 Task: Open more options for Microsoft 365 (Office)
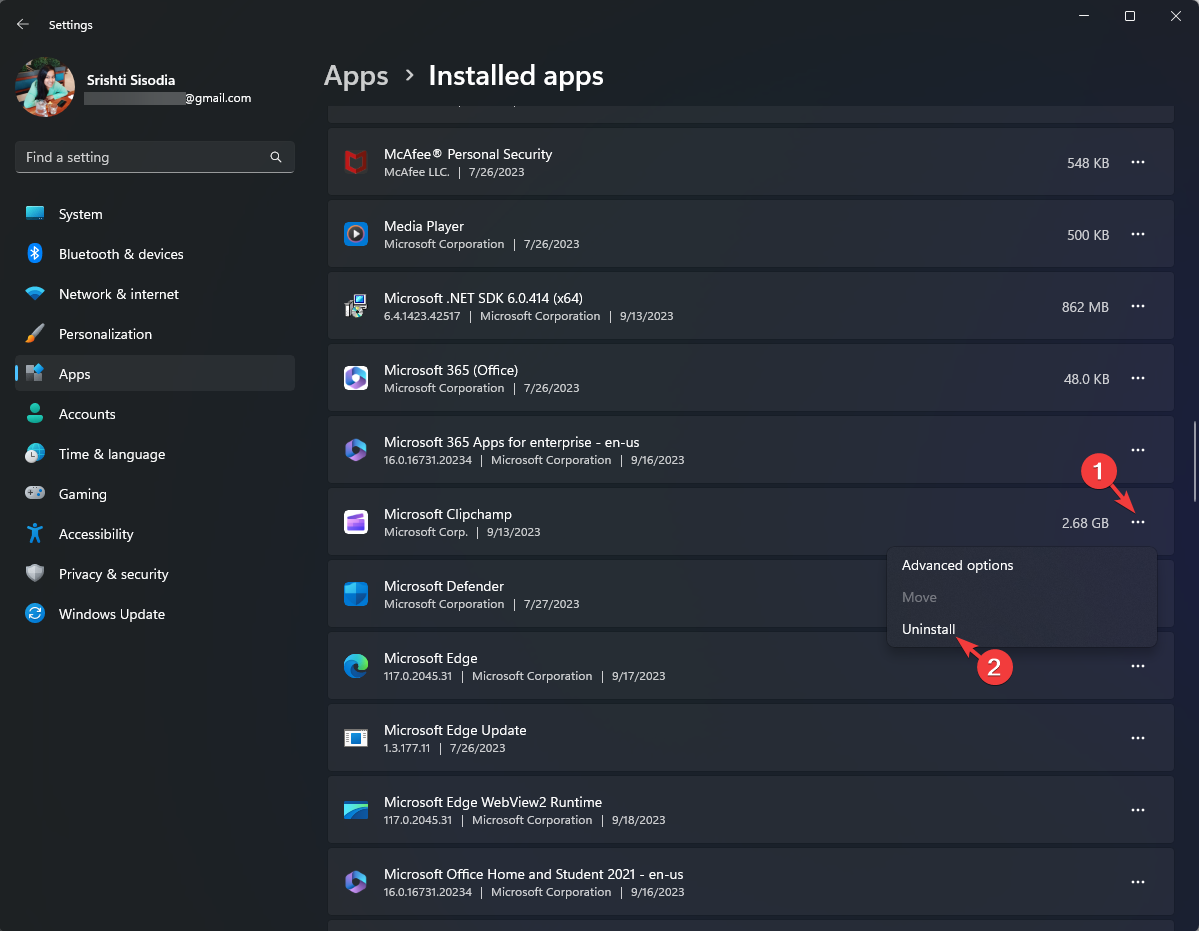coord(1138,378)
